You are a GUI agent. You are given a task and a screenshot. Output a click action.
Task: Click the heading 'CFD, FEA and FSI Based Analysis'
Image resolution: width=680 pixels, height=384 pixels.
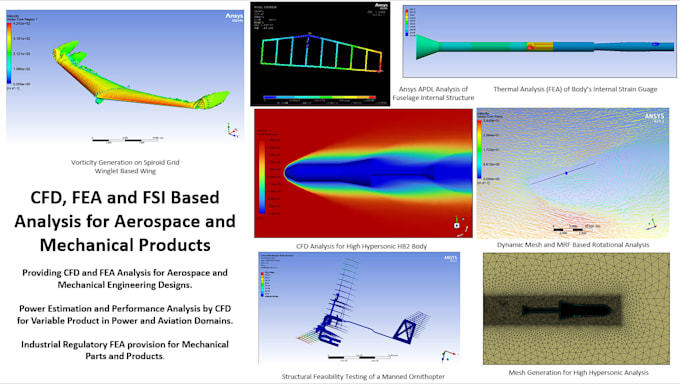[x=125, y=221]
